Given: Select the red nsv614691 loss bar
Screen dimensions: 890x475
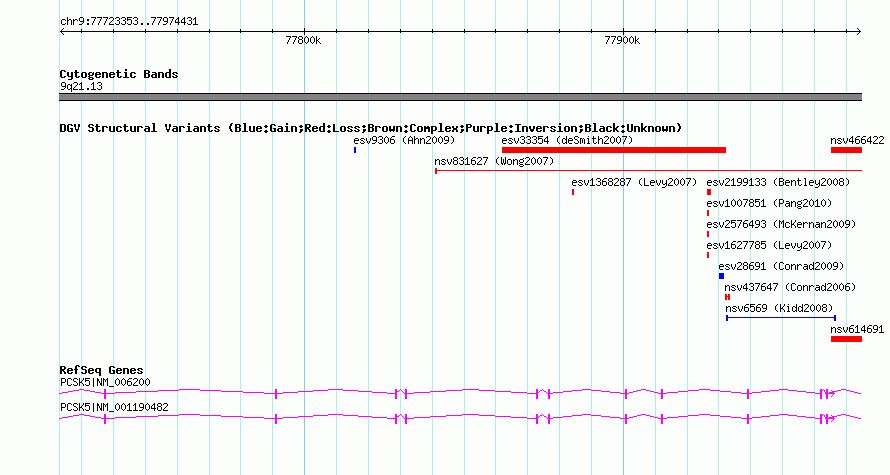Looking at the screenshot, I should point(846,339).
